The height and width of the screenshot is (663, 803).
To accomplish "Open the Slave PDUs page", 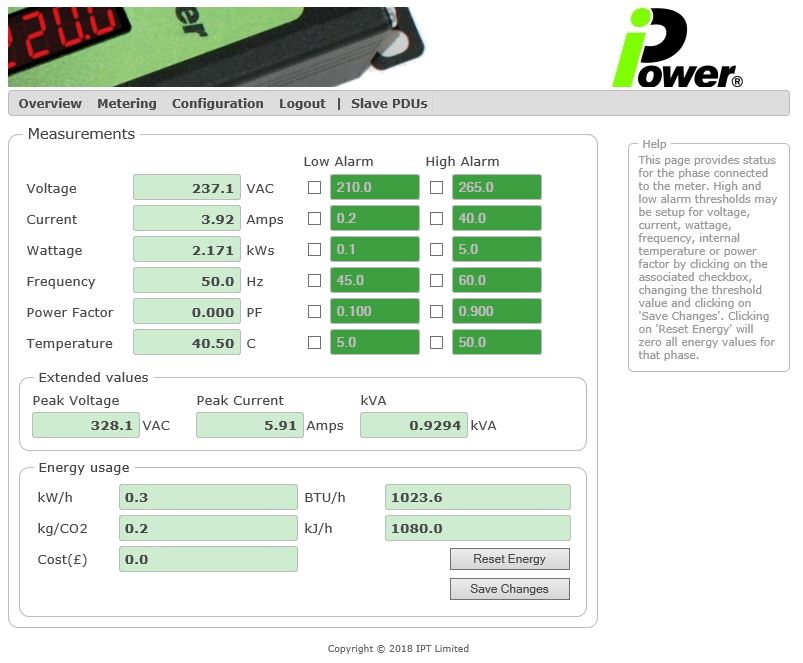I will pos(389,104).
